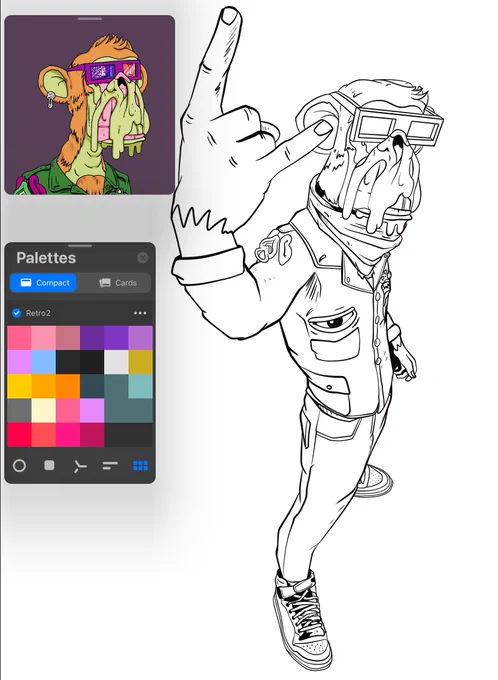This screenshot has height=680, width=498.
Task: Open the Value sliders tab
Action: tap(110, 466)
